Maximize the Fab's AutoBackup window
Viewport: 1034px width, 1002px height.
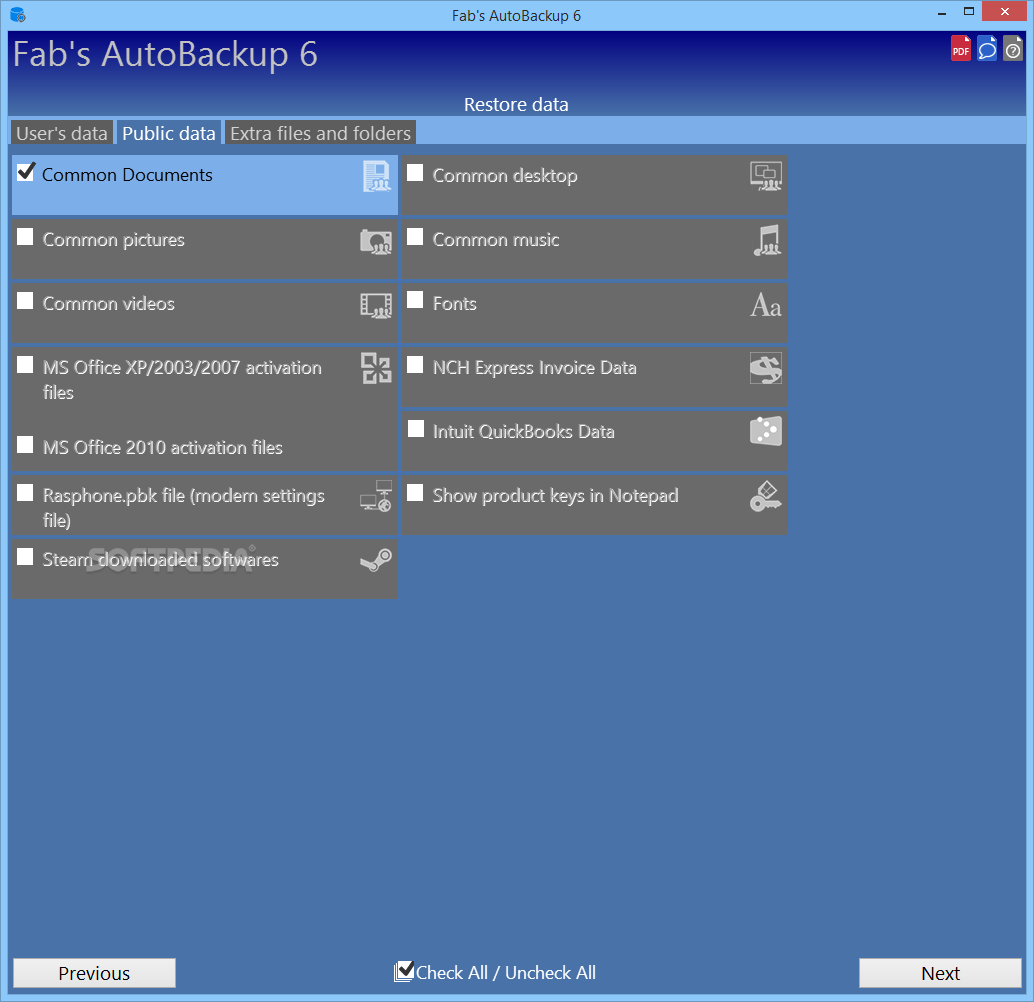[x=969, y=11]
